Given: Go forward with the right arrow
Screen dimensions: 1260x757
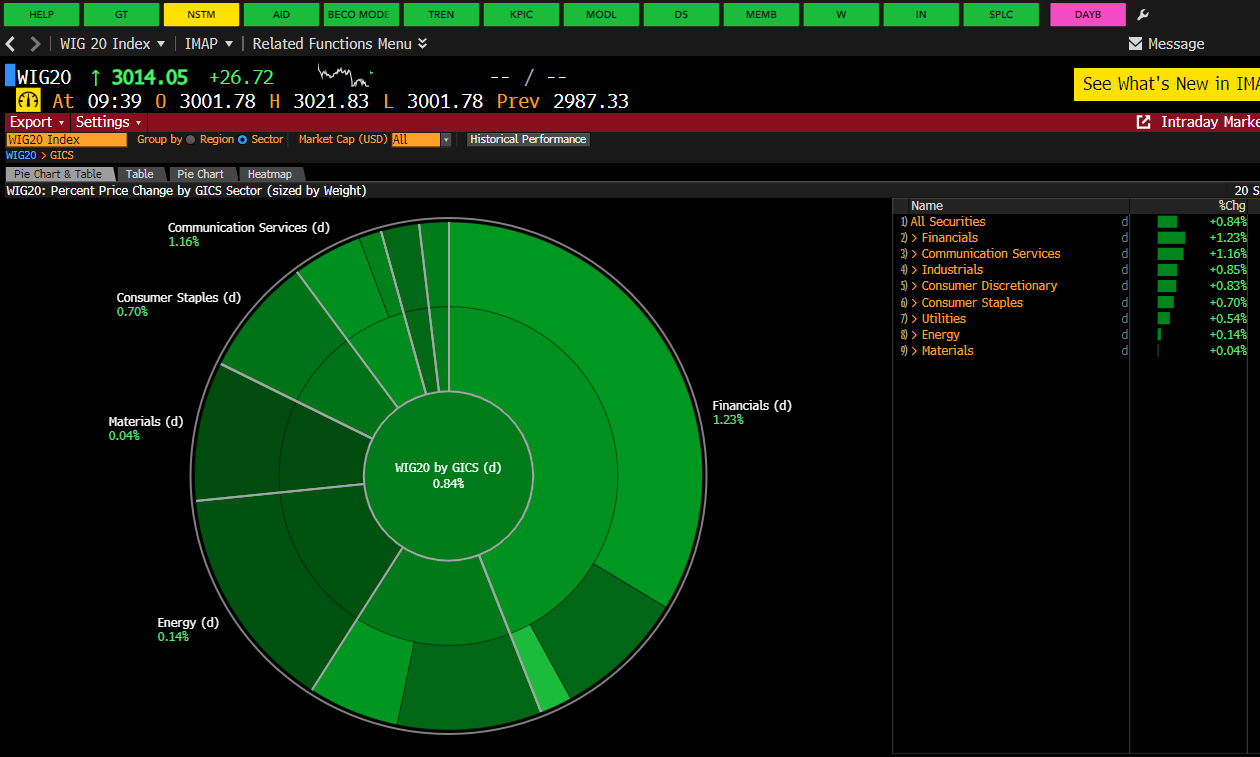Looking at the screenshot, I should click(x=35, y=44).
